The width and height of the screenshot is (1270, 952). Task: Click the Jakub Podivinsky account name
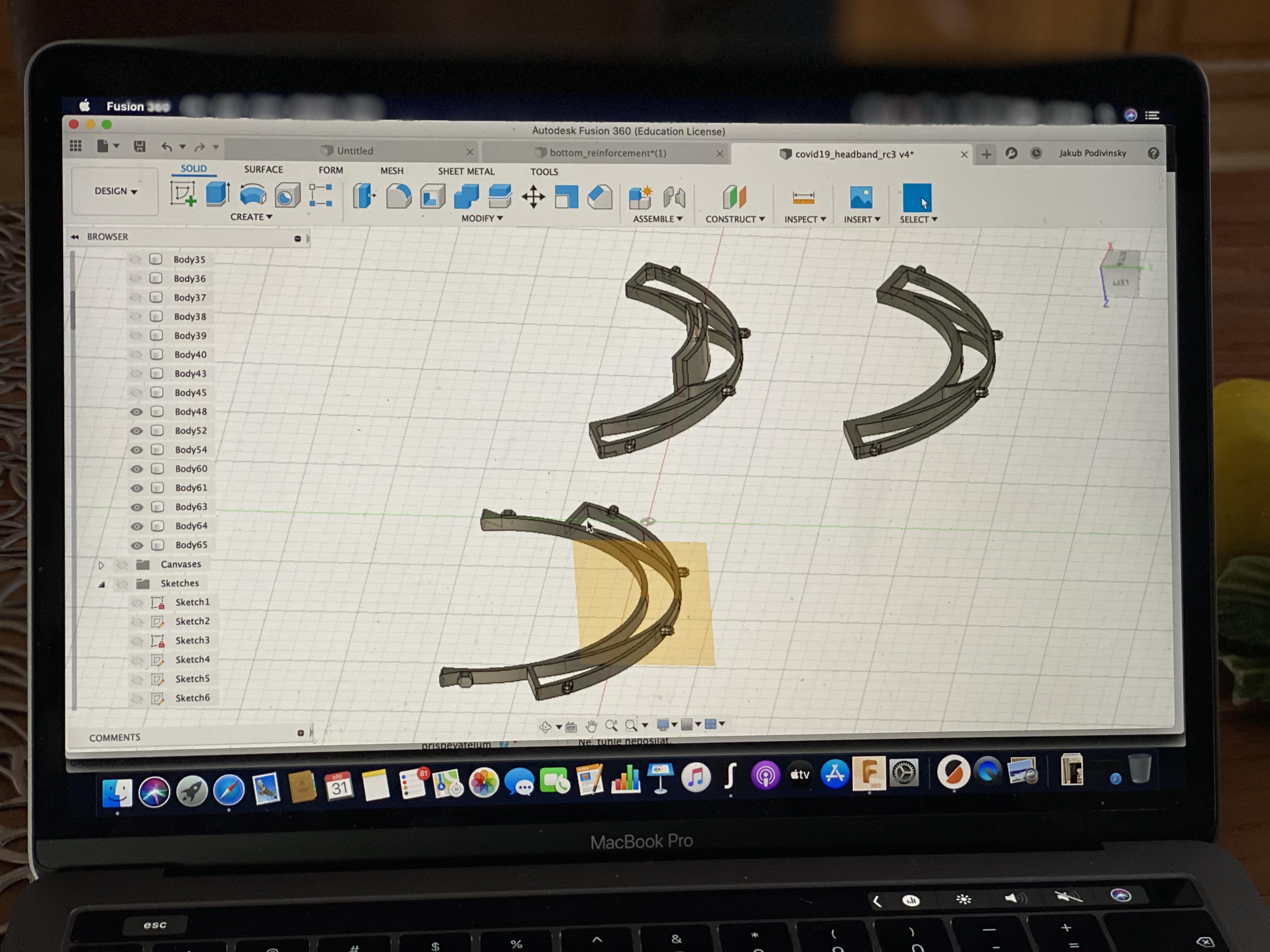(1092, 153)
